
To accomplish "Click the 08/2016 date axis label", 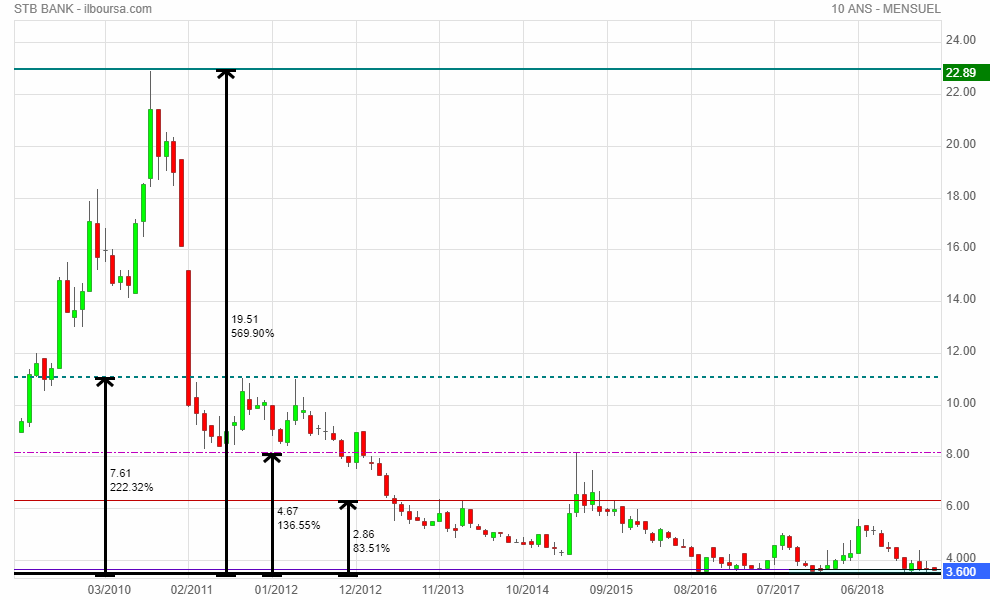I will [x=695, y=590].
